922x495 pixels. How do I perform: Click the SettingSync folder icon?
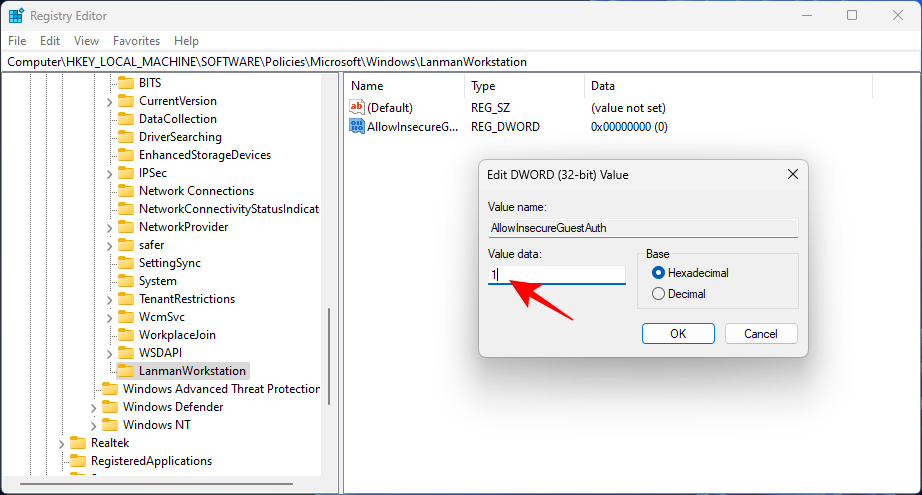point(126,263)
